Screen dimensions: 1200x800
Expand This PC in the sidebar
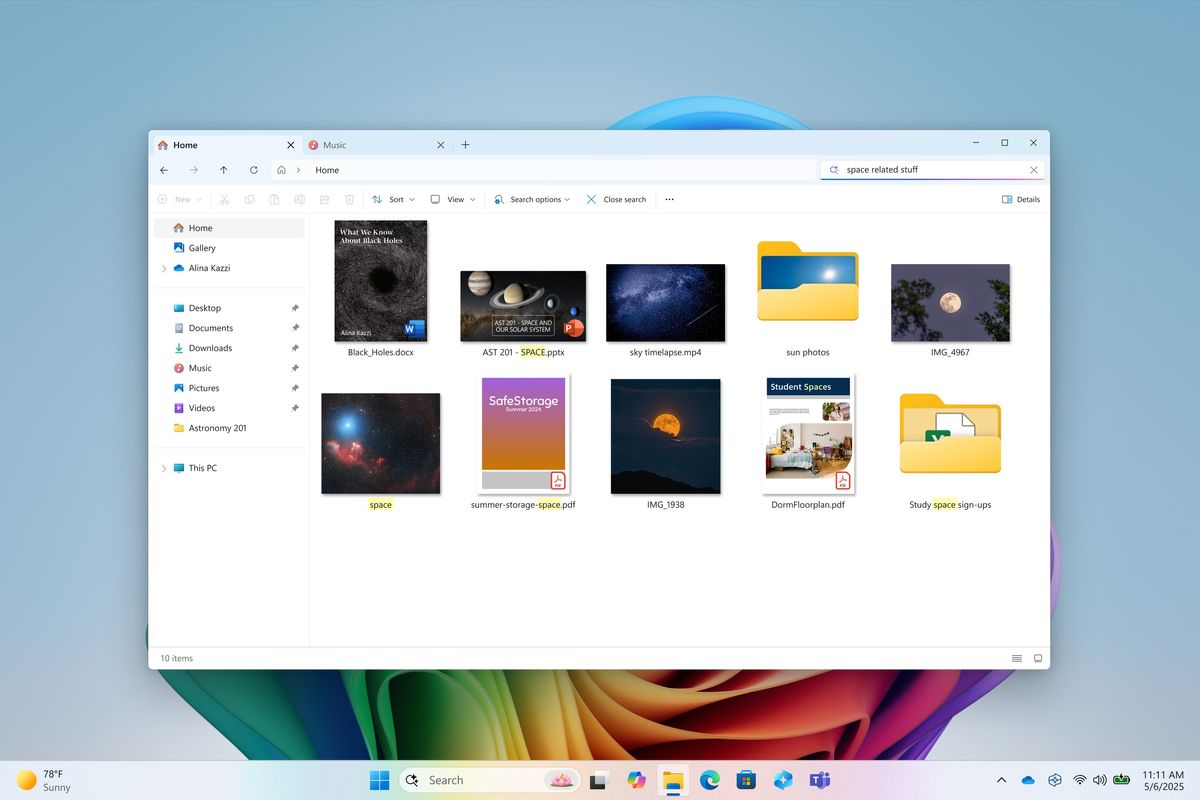click(164, 467)
